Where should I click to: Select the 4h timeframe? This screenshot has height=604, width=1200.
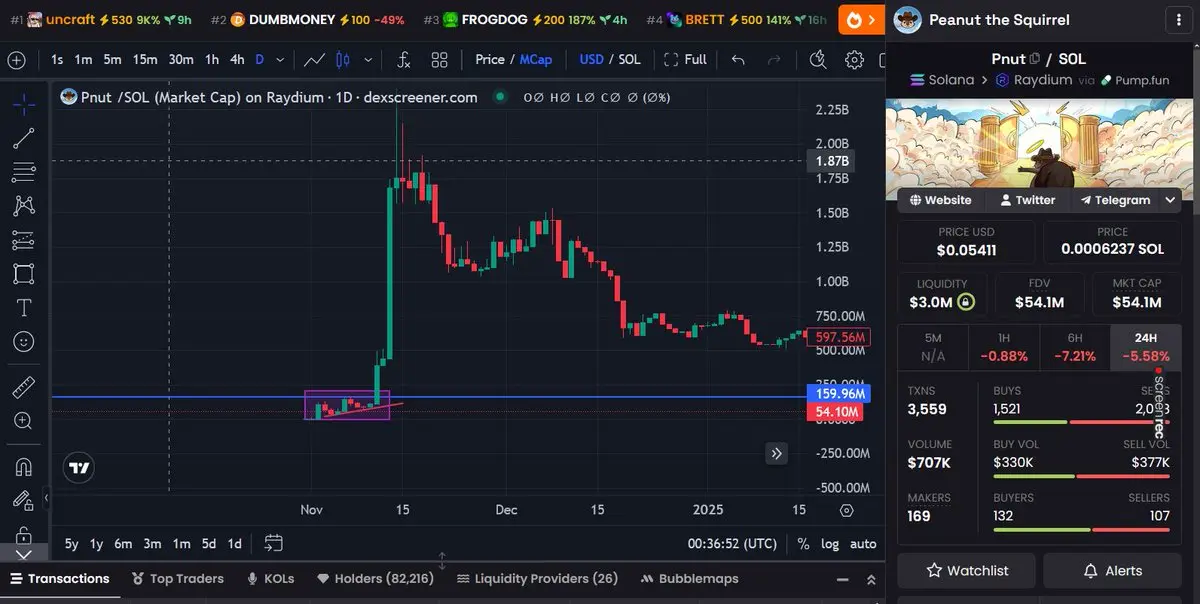[x=237, y=60]
